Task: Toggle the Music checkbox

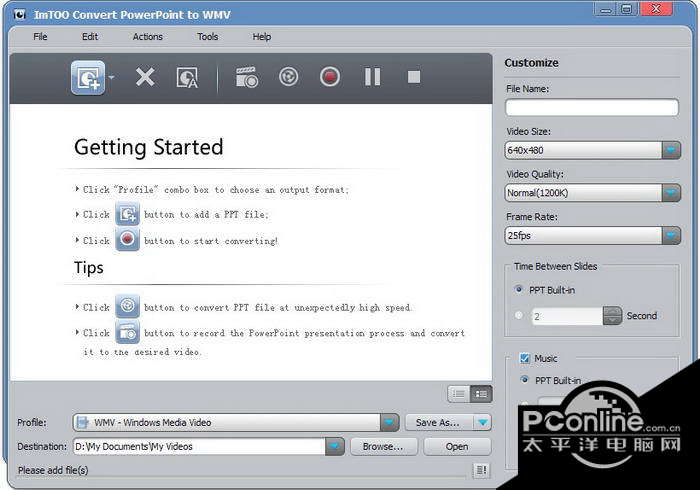Action: [x=525, y=358]
